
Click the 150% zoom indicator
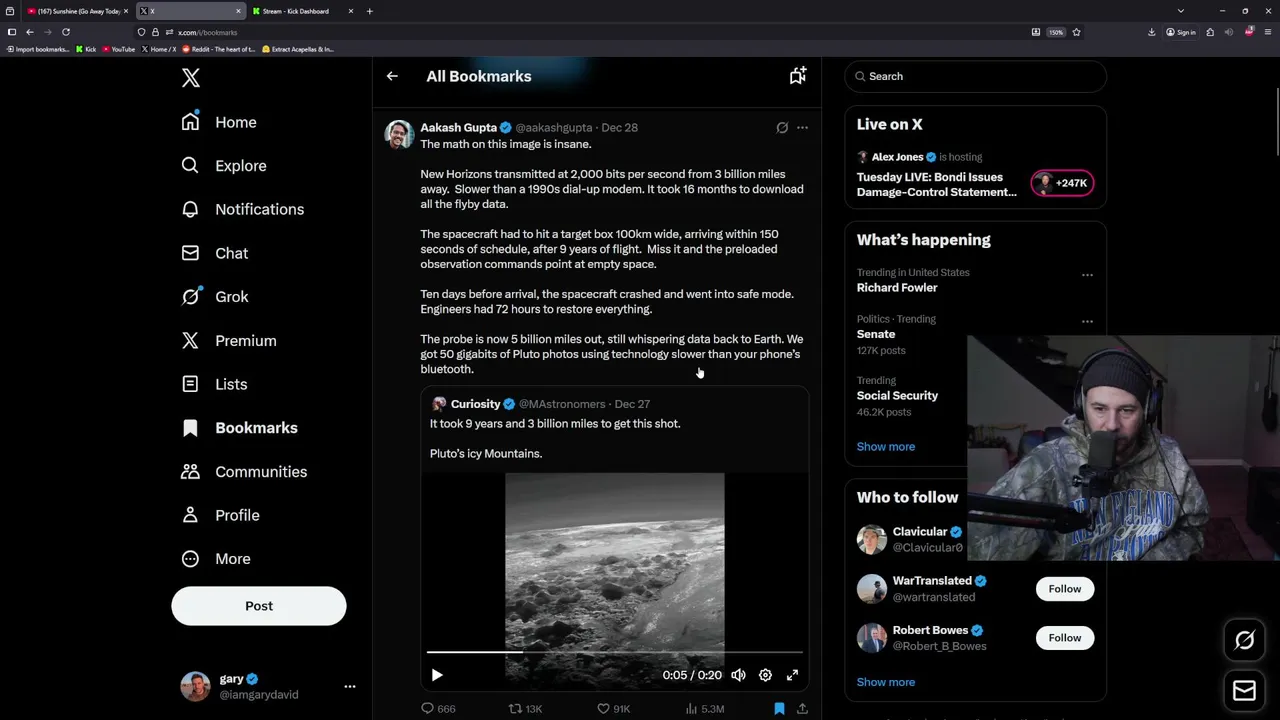[x=1056, y=32]
